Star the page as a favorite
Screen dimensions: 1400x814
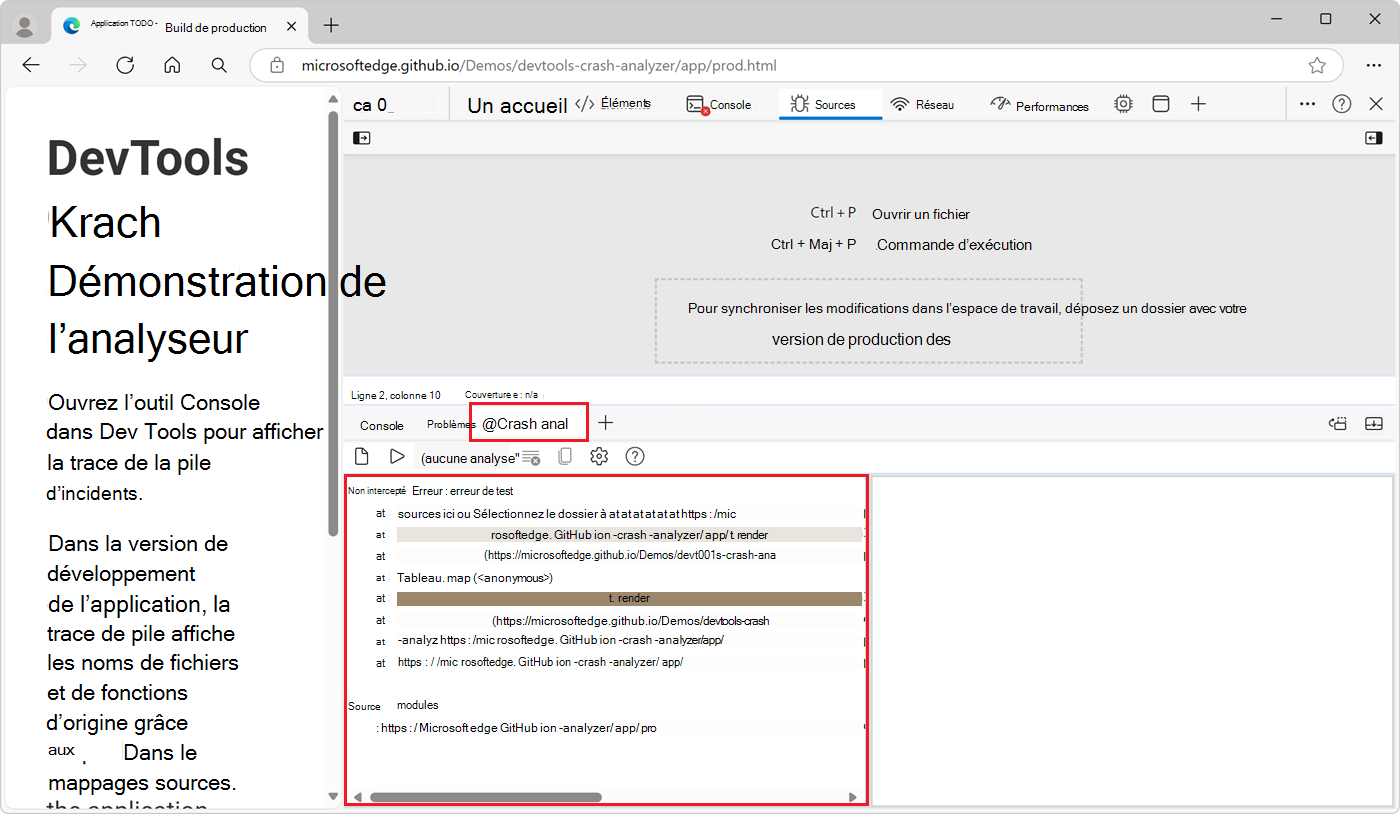(x=1318, y=64)
